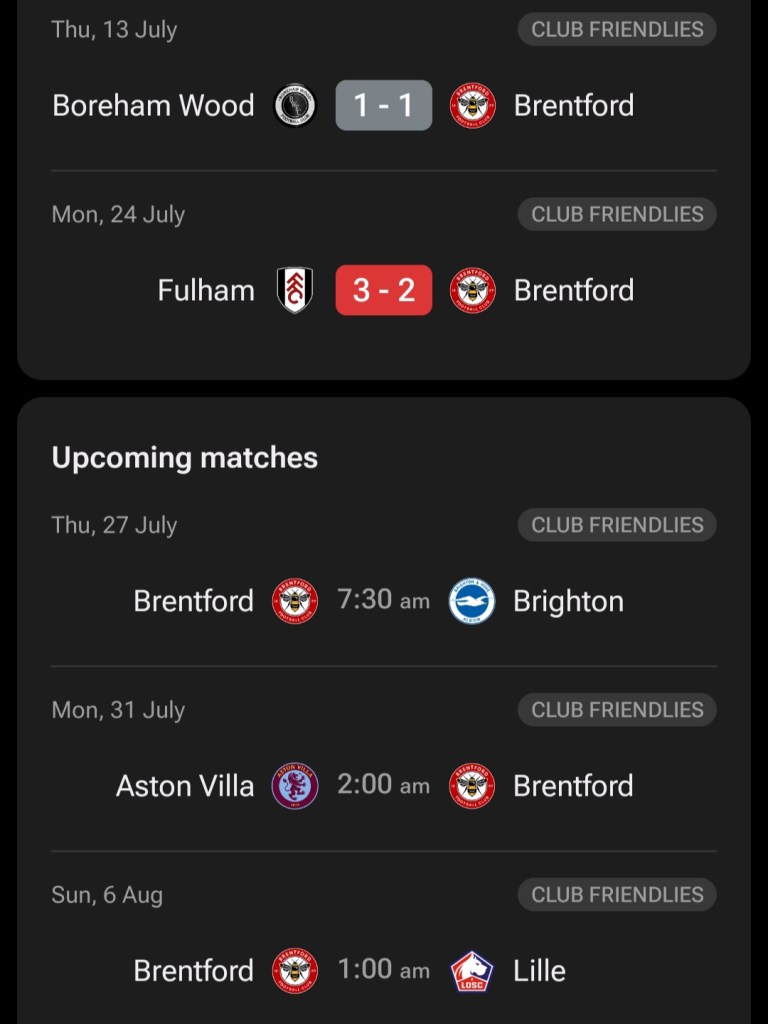The width and height of the screenshot is (768, 1024).
Task: Tap the Aston Villa club crest
Action: click(295, 786)
